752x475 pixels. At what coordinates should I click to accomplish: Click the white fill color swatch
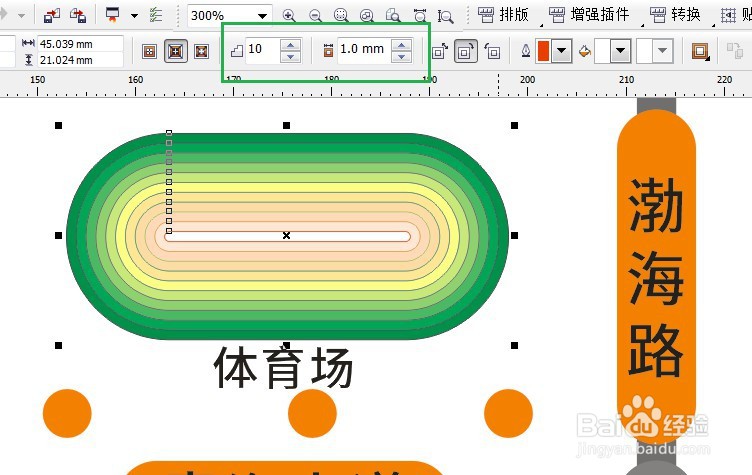(602, 51)
